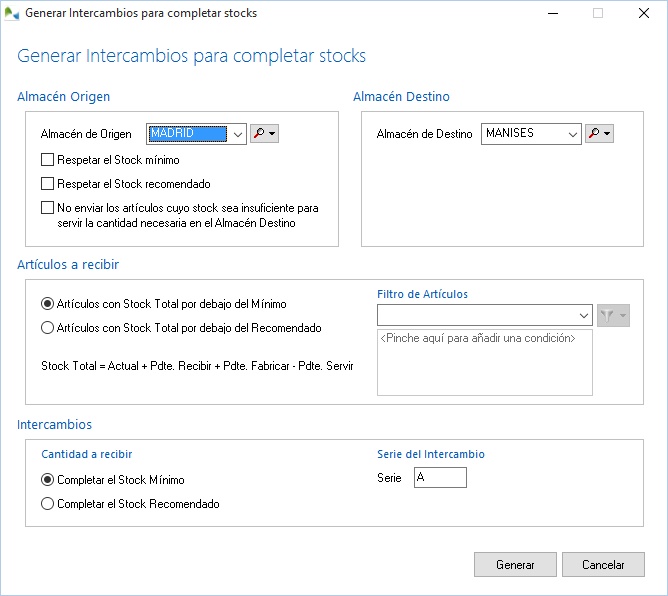Click the Serie input field
The image size is (668, 596).
click(440, 478)
